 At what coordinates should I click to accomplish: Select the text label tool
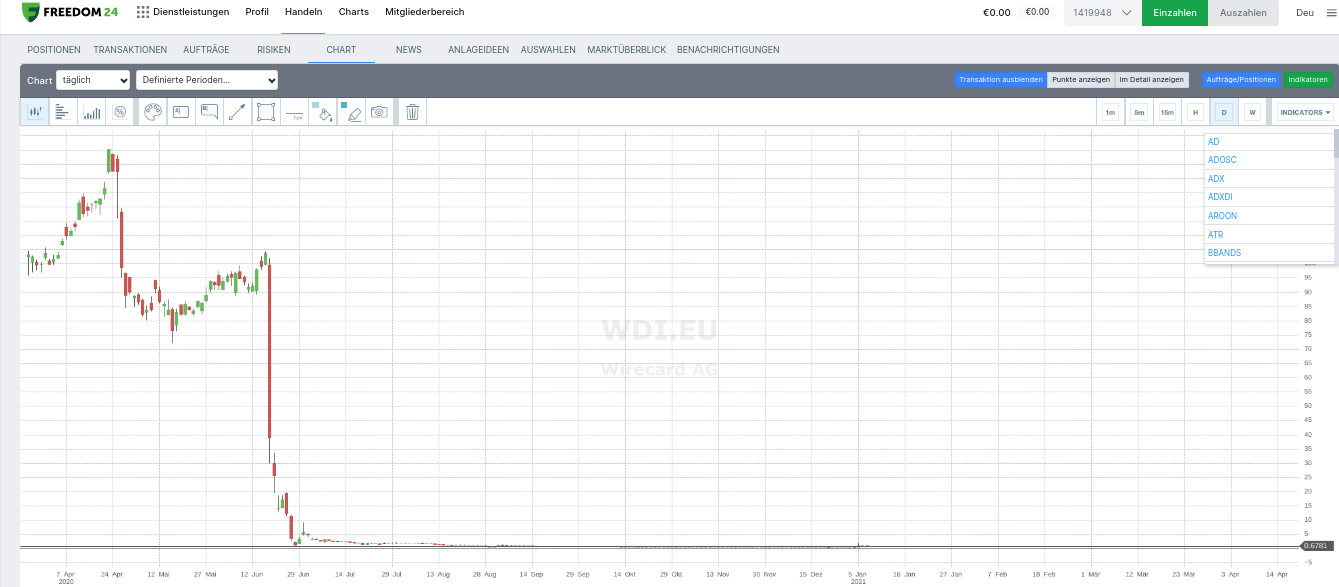[181, 113]
